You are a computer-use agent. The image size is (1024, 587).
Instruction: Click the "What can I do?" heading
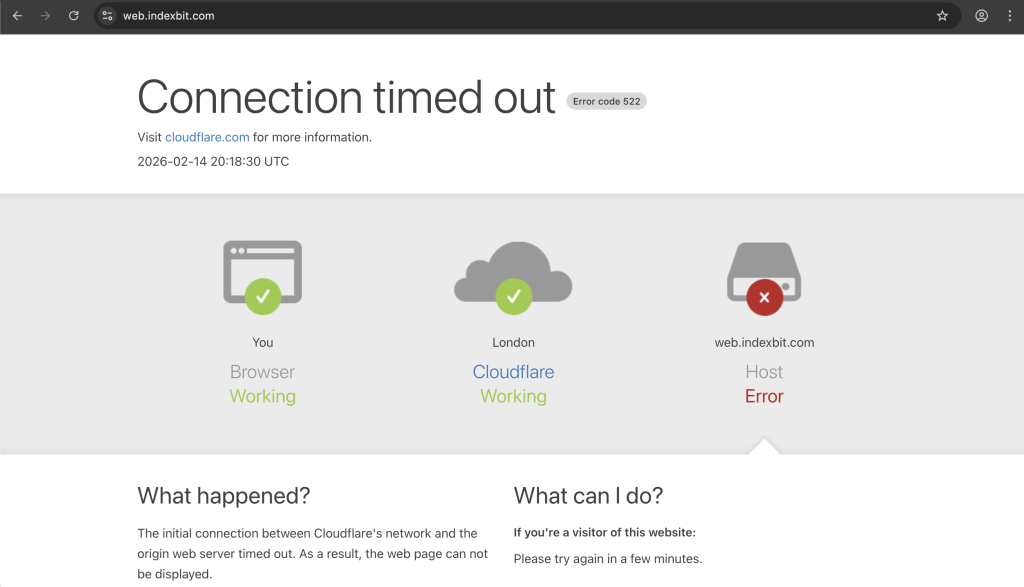click(588, 496)
